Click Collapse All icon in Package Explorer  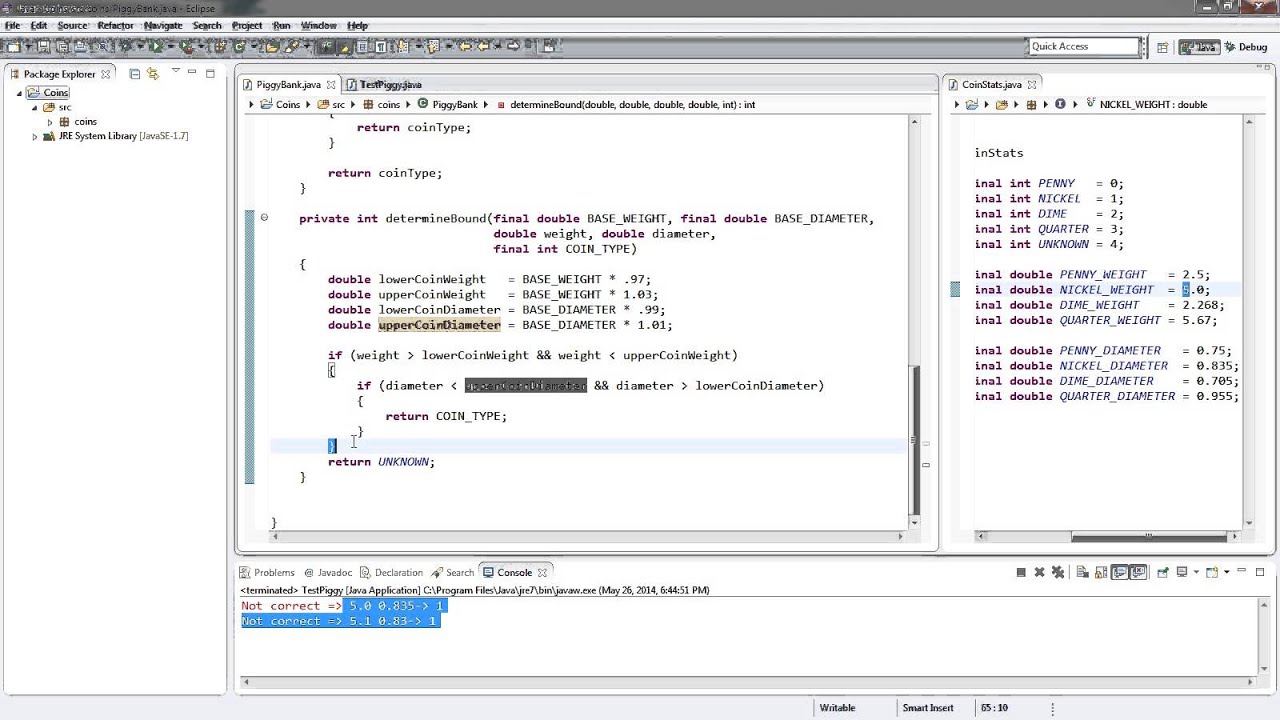pos(135,73)
